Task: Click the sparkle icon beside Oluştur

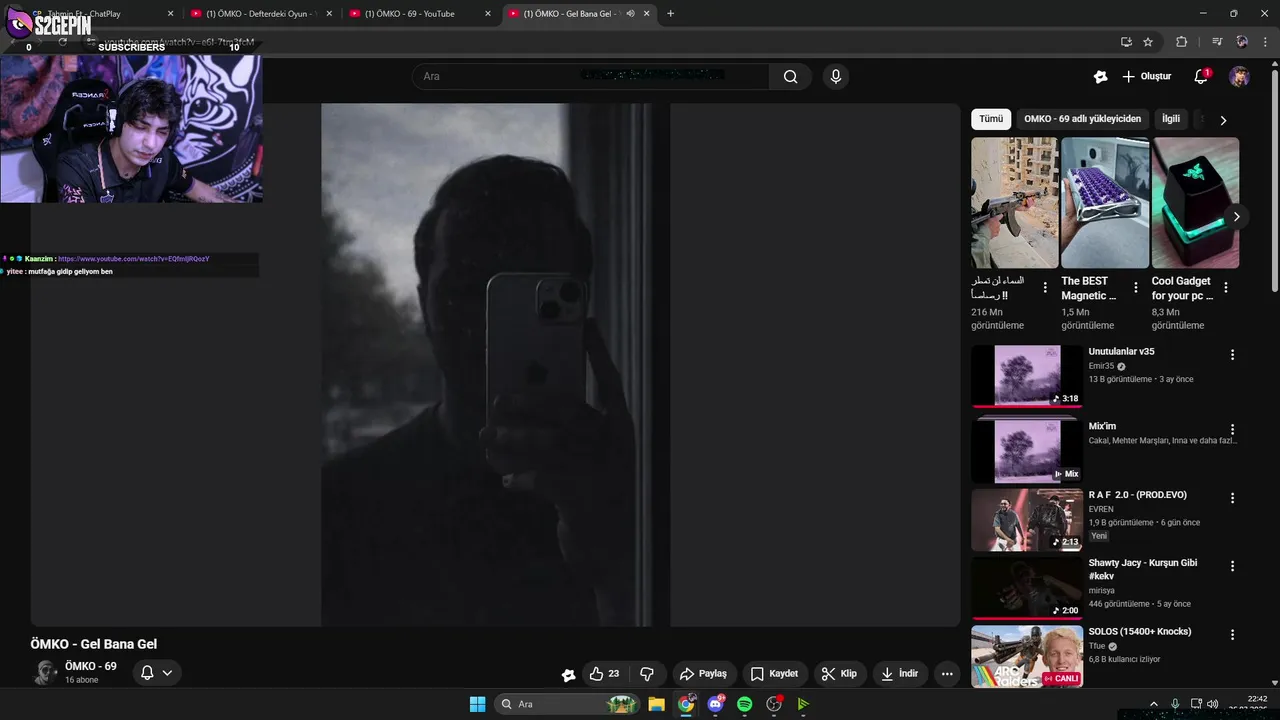Action: point(1101,76)
